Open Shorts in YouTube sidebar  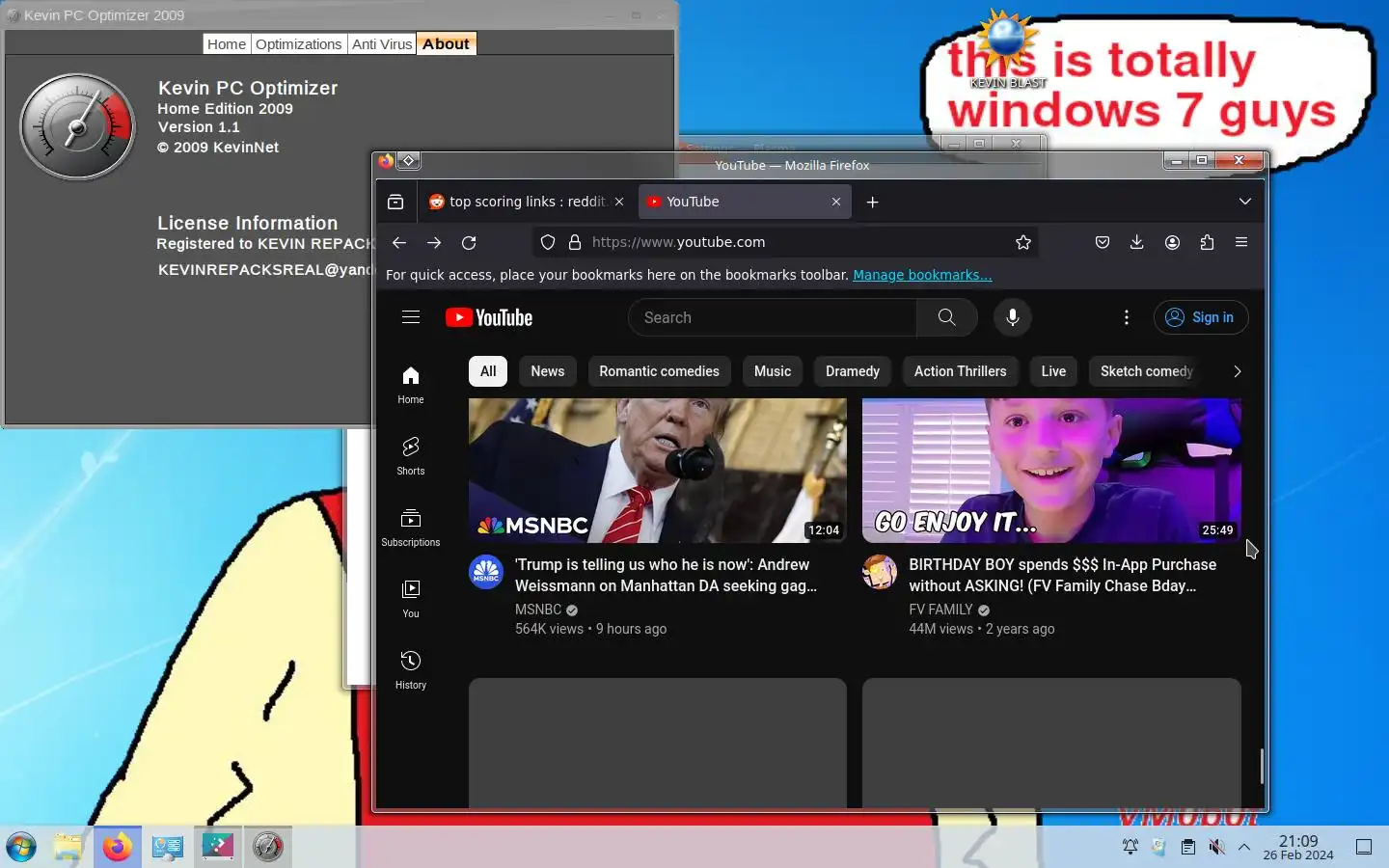tap(411, 456)
